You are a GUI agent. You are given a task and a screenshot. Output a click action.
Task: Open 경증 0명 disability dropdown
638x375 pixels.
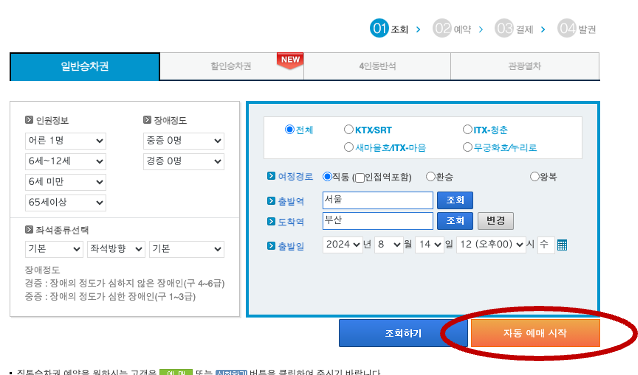point(184,161)
